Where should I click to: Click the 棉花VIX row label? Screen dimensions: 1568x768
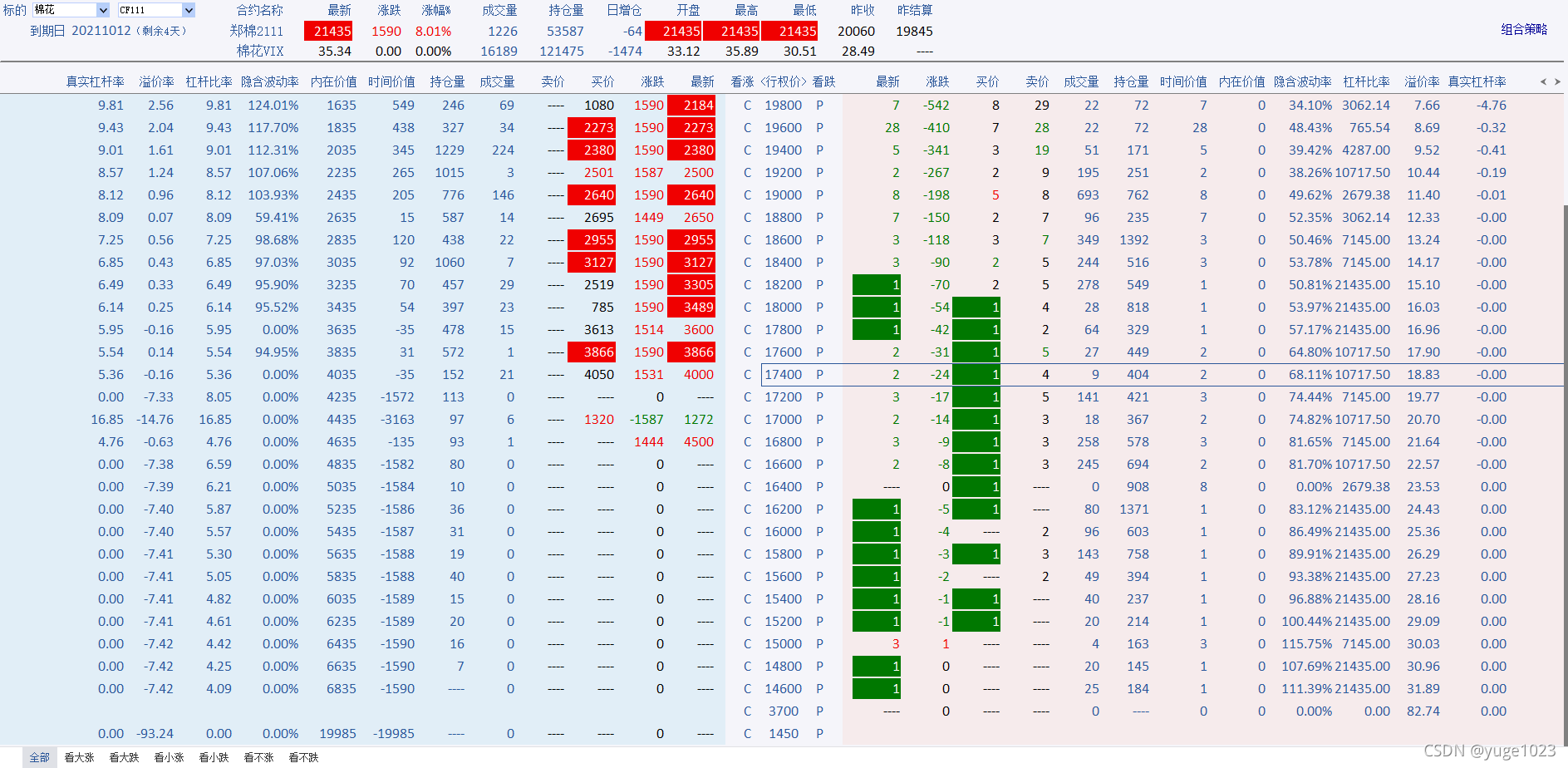click(x=260, y=51)
